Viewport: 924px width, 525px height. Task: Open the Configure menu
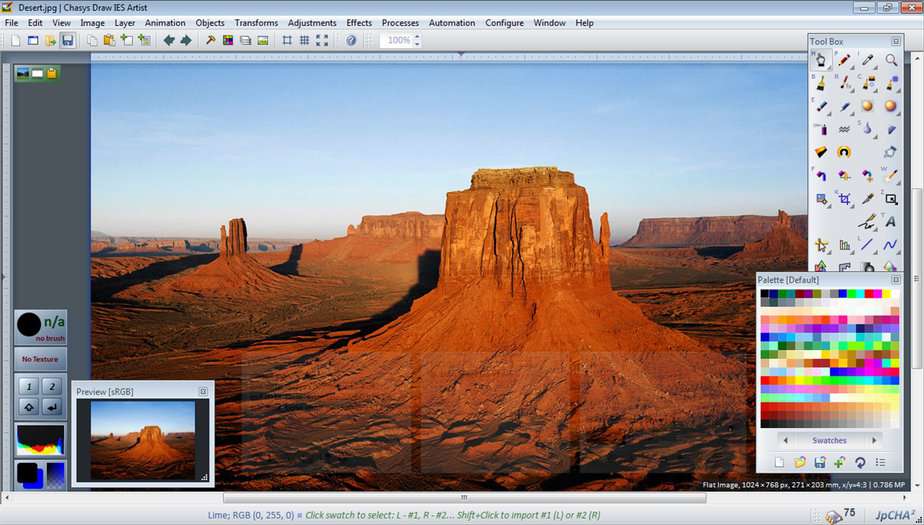point(504,22)
